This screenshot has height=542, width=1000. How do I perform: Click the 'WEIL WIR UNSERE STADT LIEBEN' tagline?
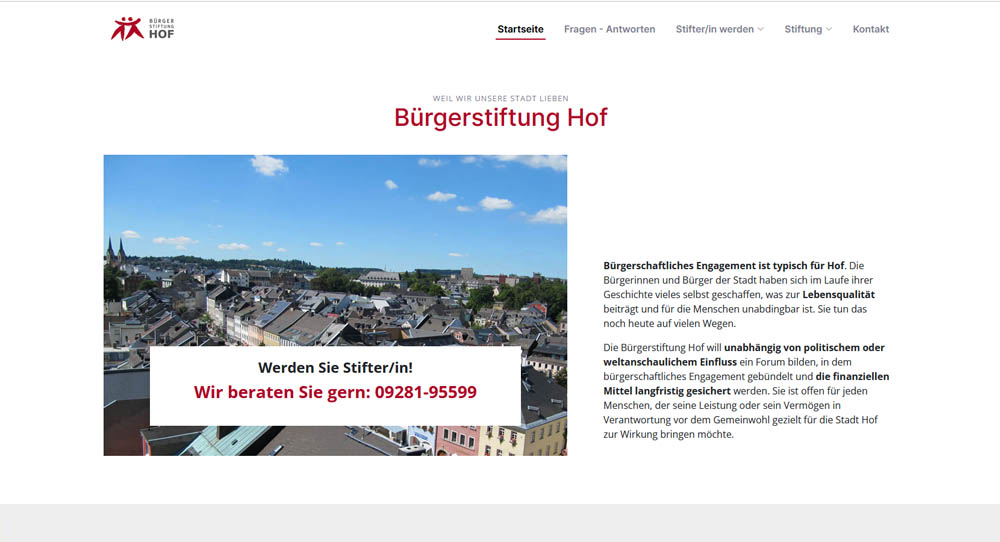tap(501, 98)
